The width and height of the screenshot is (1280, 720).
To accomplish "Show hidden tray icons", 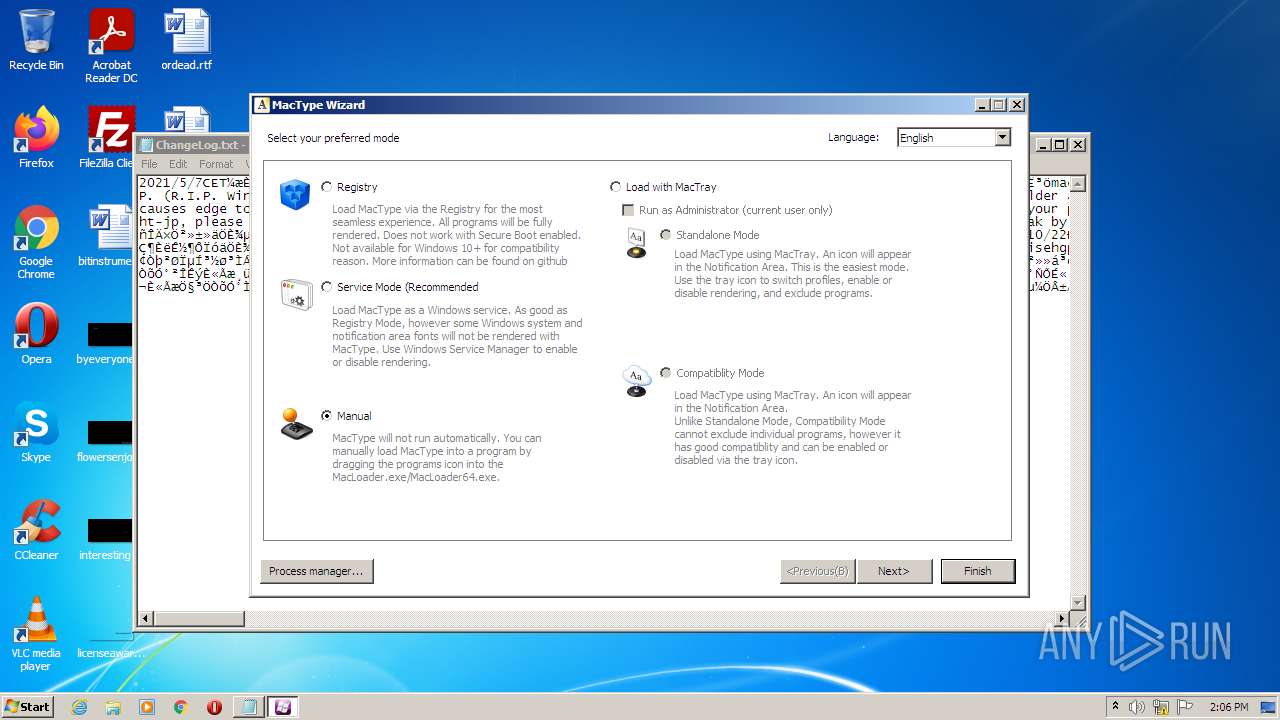I will [x=1115, y=707].
